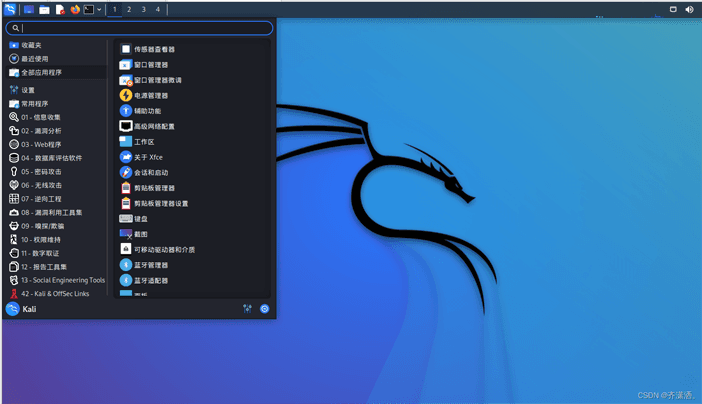The width and height of the screenshot is (702, 404).
Task: Select the 收藏夹 favorites category
Action: click(x=57, y=45)
